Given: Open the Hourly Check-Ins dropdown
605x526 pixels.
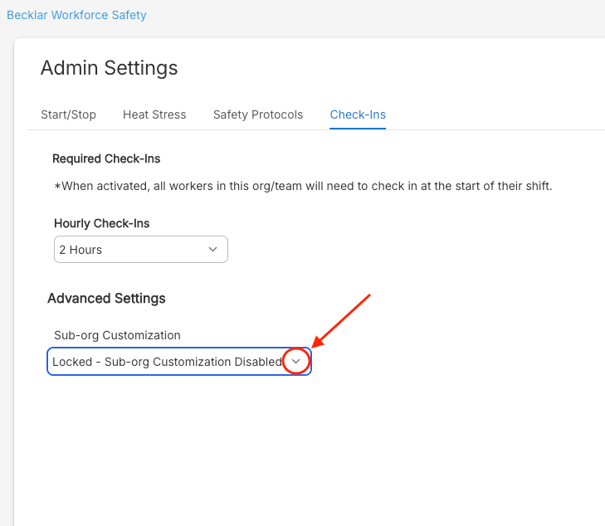Looking at the screenshot, I should point(140,249).
